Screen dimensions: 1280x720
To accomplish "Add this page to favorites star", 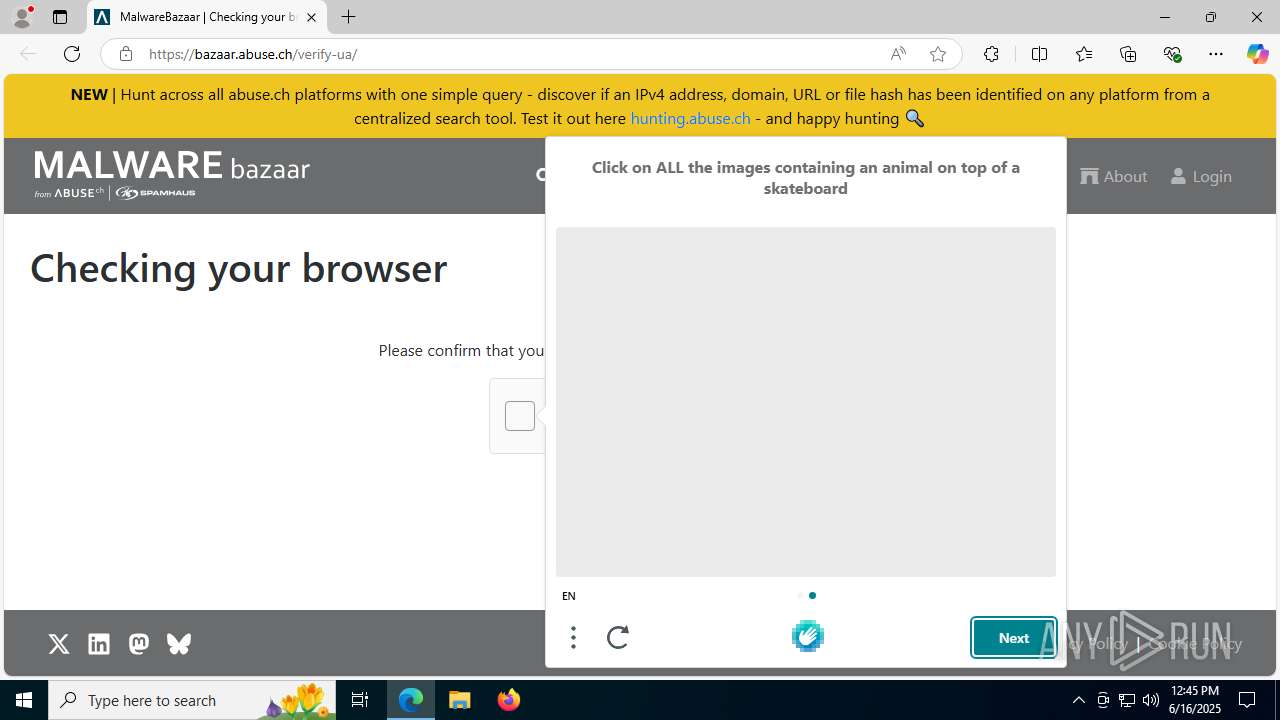I will pyautogui.click(x=938, y=54).
